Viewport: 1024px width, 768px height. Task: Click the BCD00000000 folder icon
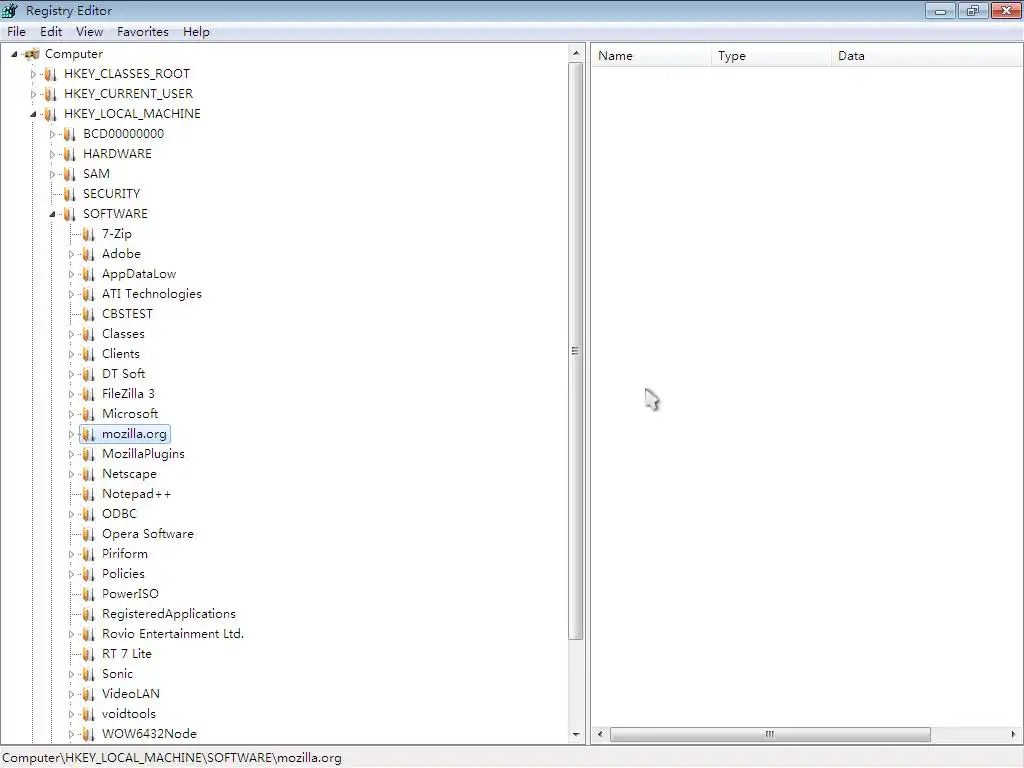pyautogui.click(x=70, y=135)
